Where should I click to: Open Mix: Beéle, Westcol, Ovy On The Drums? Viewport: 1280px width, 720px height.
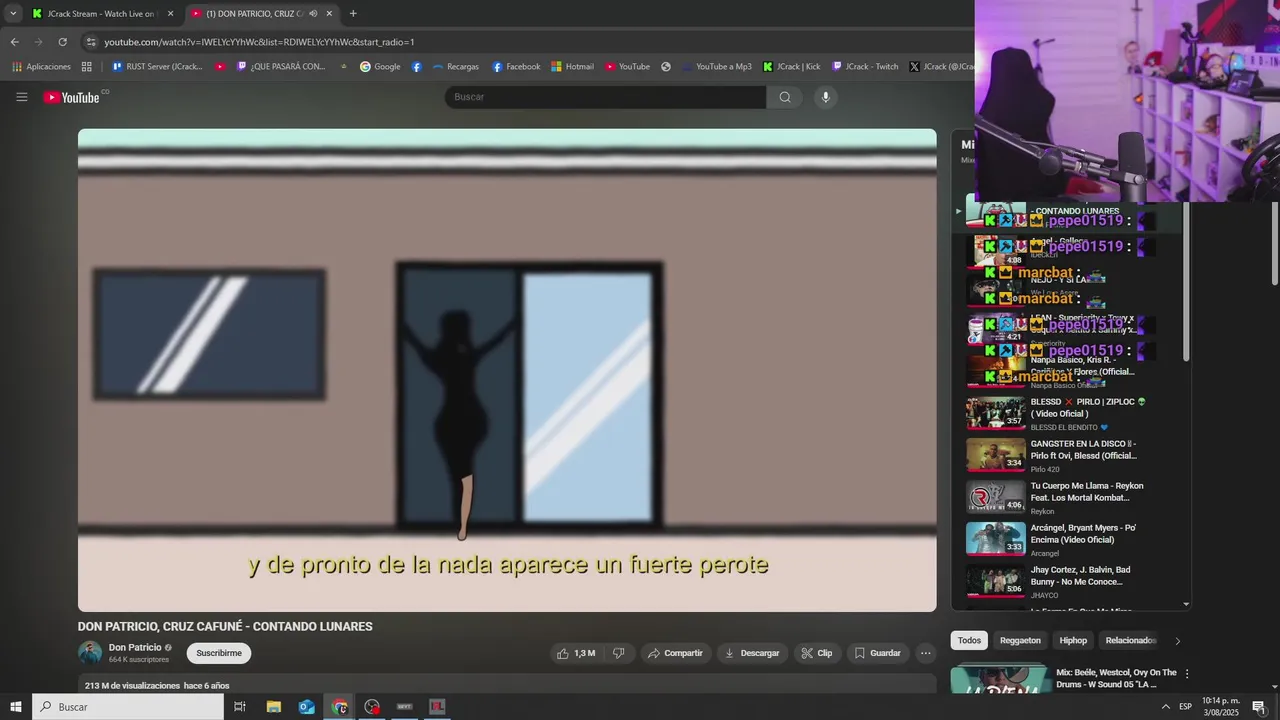pyautogui.click(x=1116, y=678)
